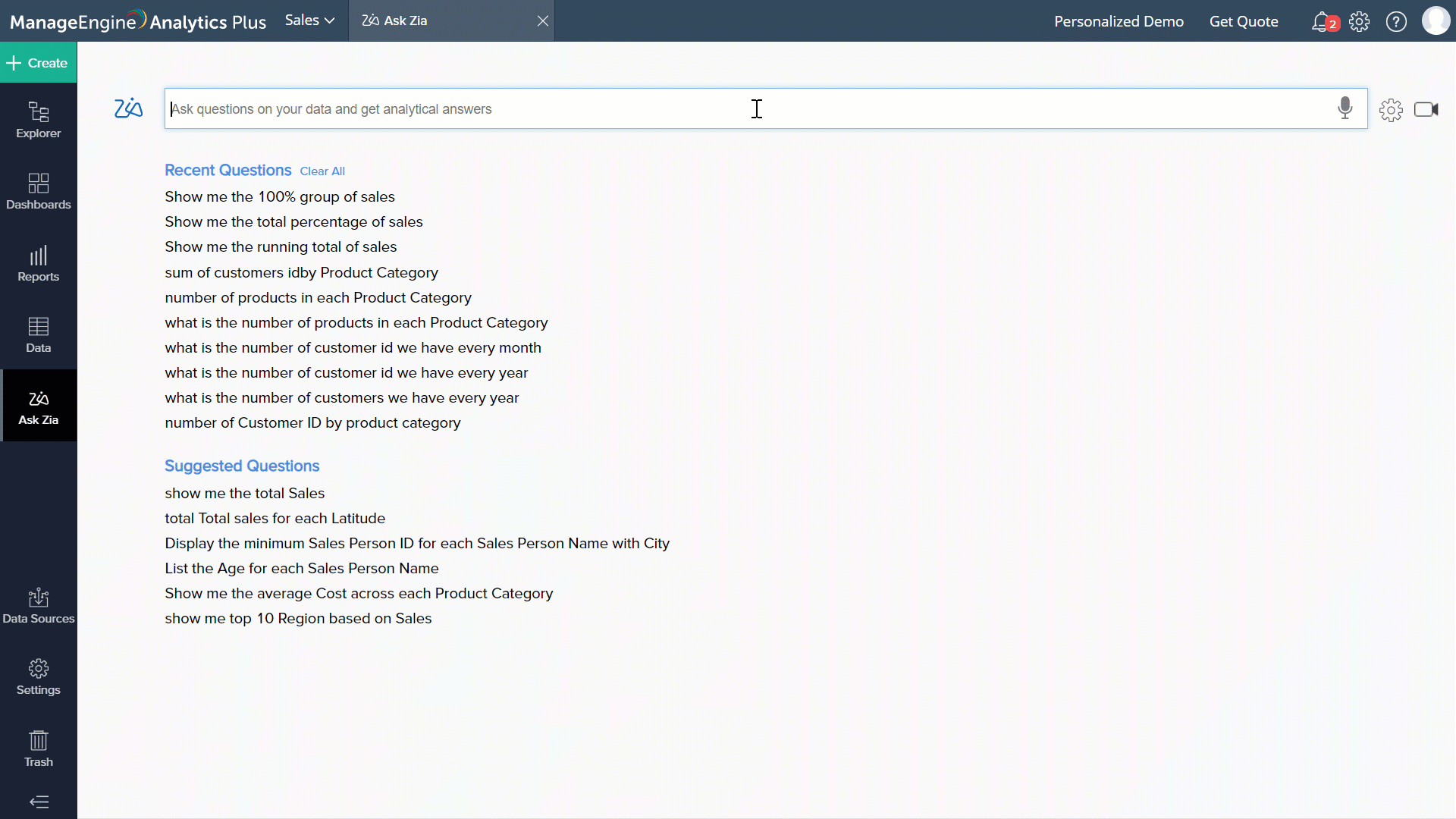
Task: Go to Dashboards in sidebar
Action: pyautogui.click(x=39, y=192)
